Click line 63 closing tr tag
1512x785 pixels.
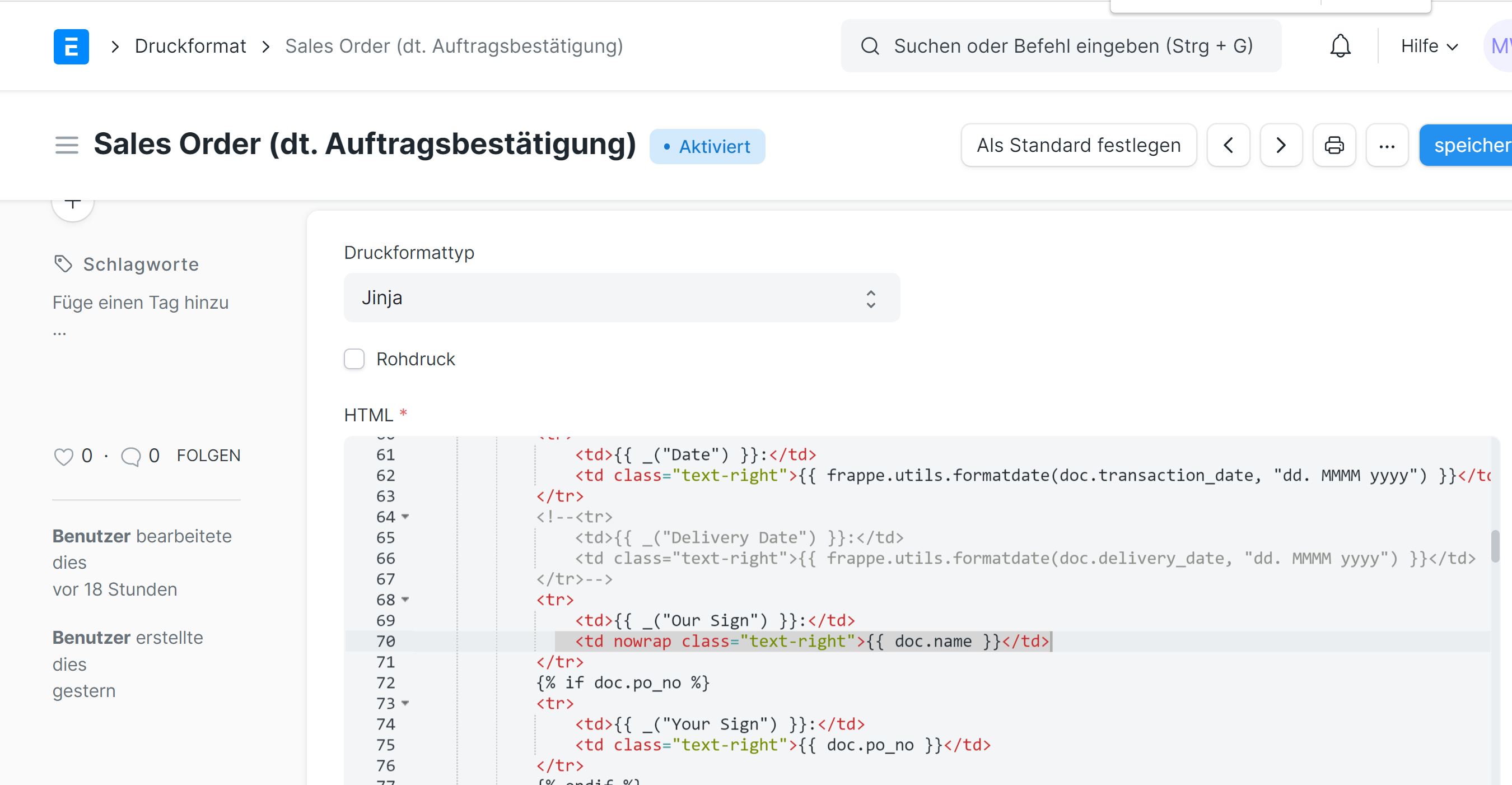coord(559,496)
